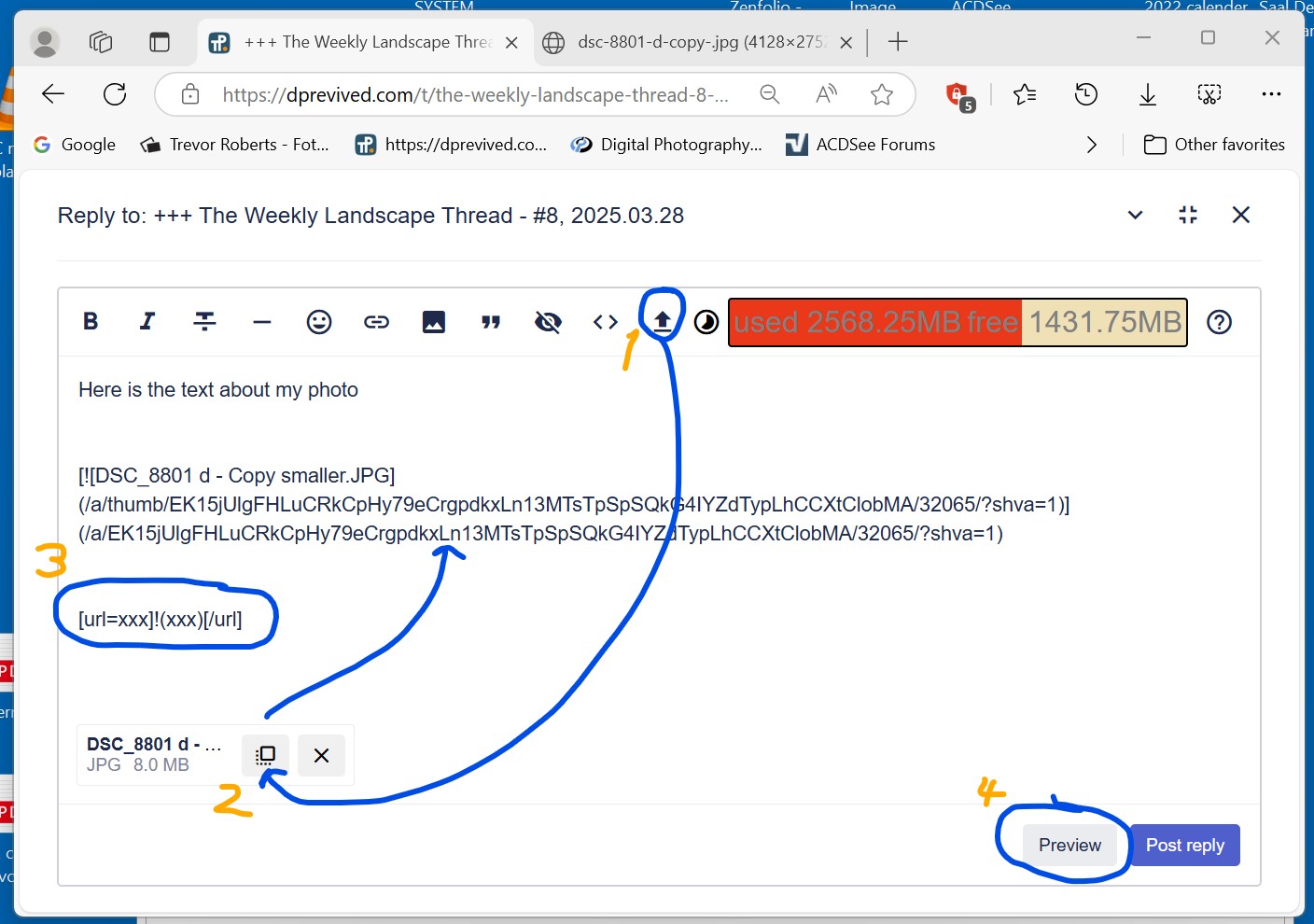The image size is (1314, 924).
Task: Add a block quote
Action: [491, 322]
